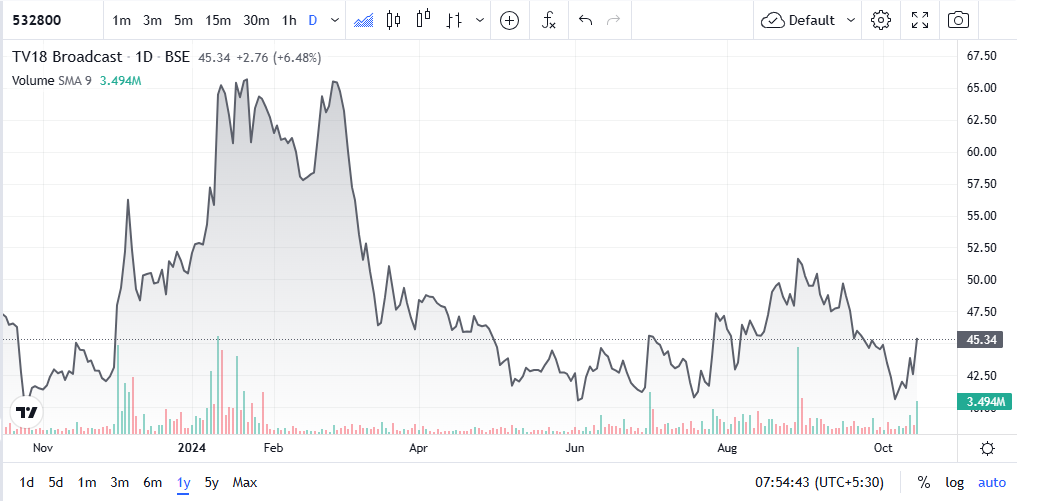Select the 30m interval
The height and width of the screenshot is (502, 1053).
[256, 20]
